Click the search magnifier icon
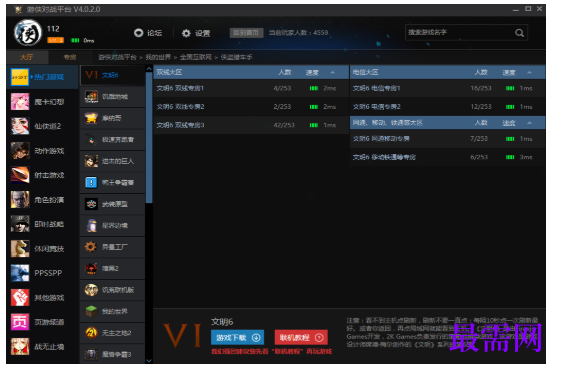The image size is (561, 369). 519,33
